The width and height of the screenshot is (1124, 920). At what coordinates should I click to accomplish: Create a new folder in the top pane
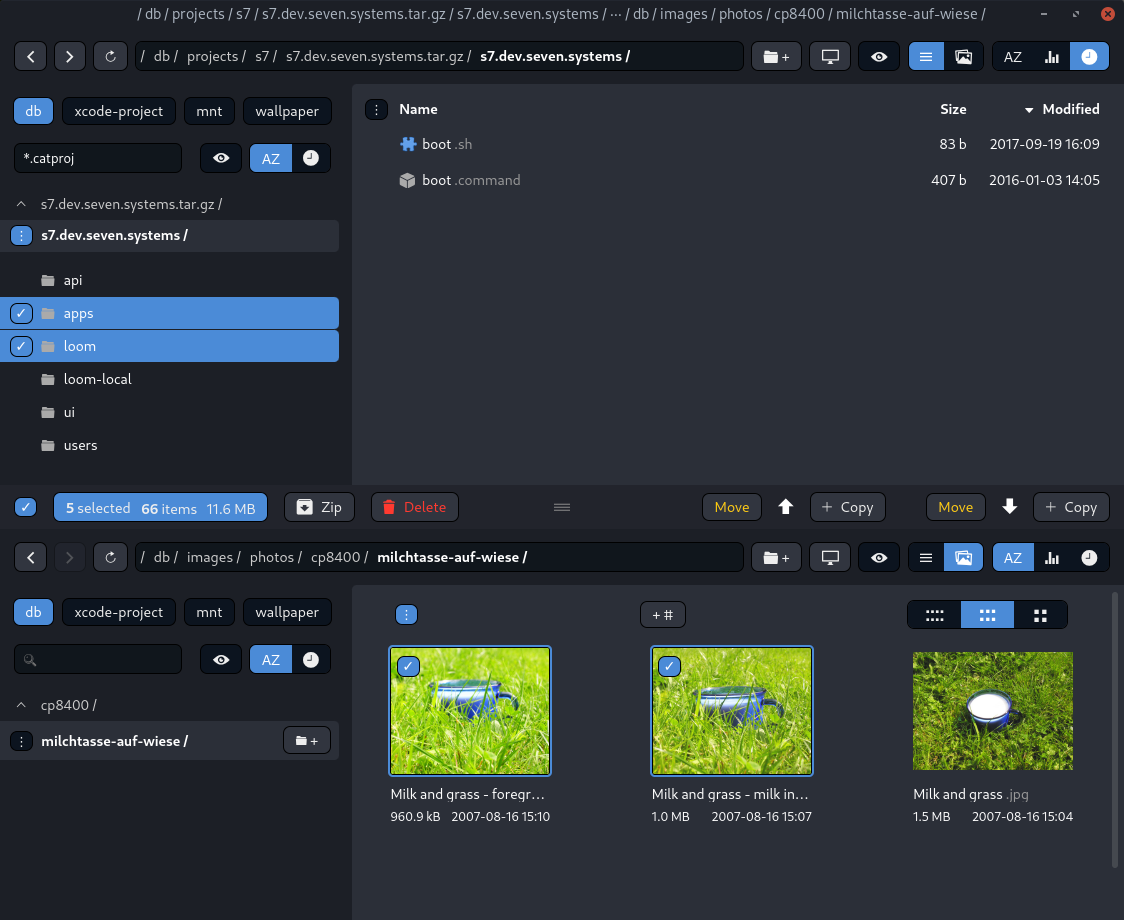pyautogui.click(x=776, y=57)
